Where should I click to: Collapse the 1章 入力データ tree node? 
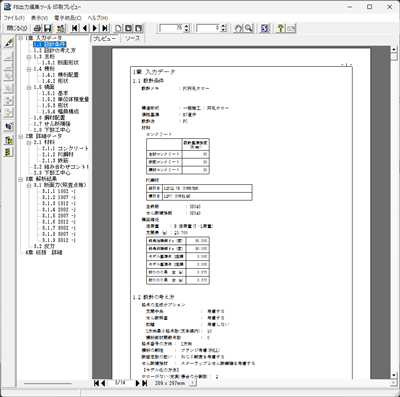21,38
